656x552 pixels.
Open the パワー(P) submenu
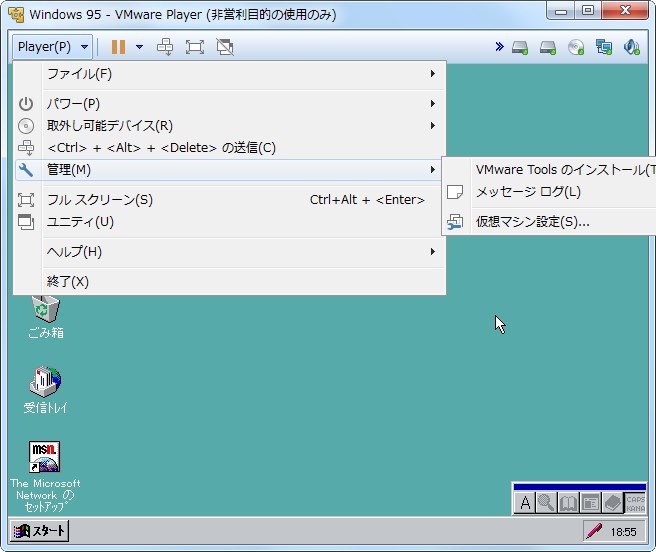click(230, 104)
